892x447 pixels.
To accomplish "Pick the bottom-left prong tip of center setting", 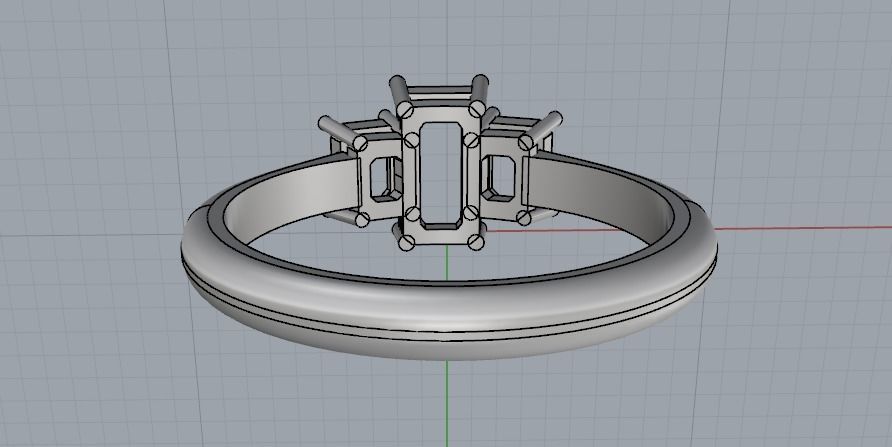I will point(406,243).
